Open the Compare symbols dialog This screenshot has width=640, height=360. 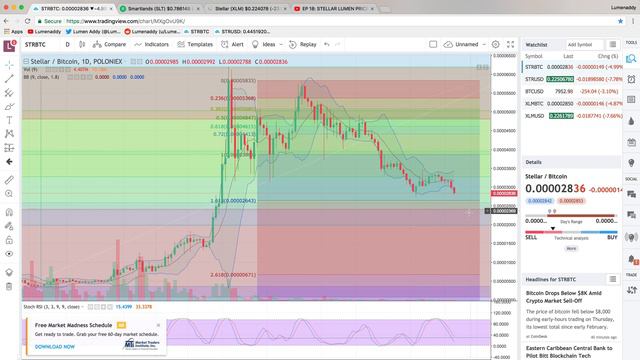pos(109,44)
